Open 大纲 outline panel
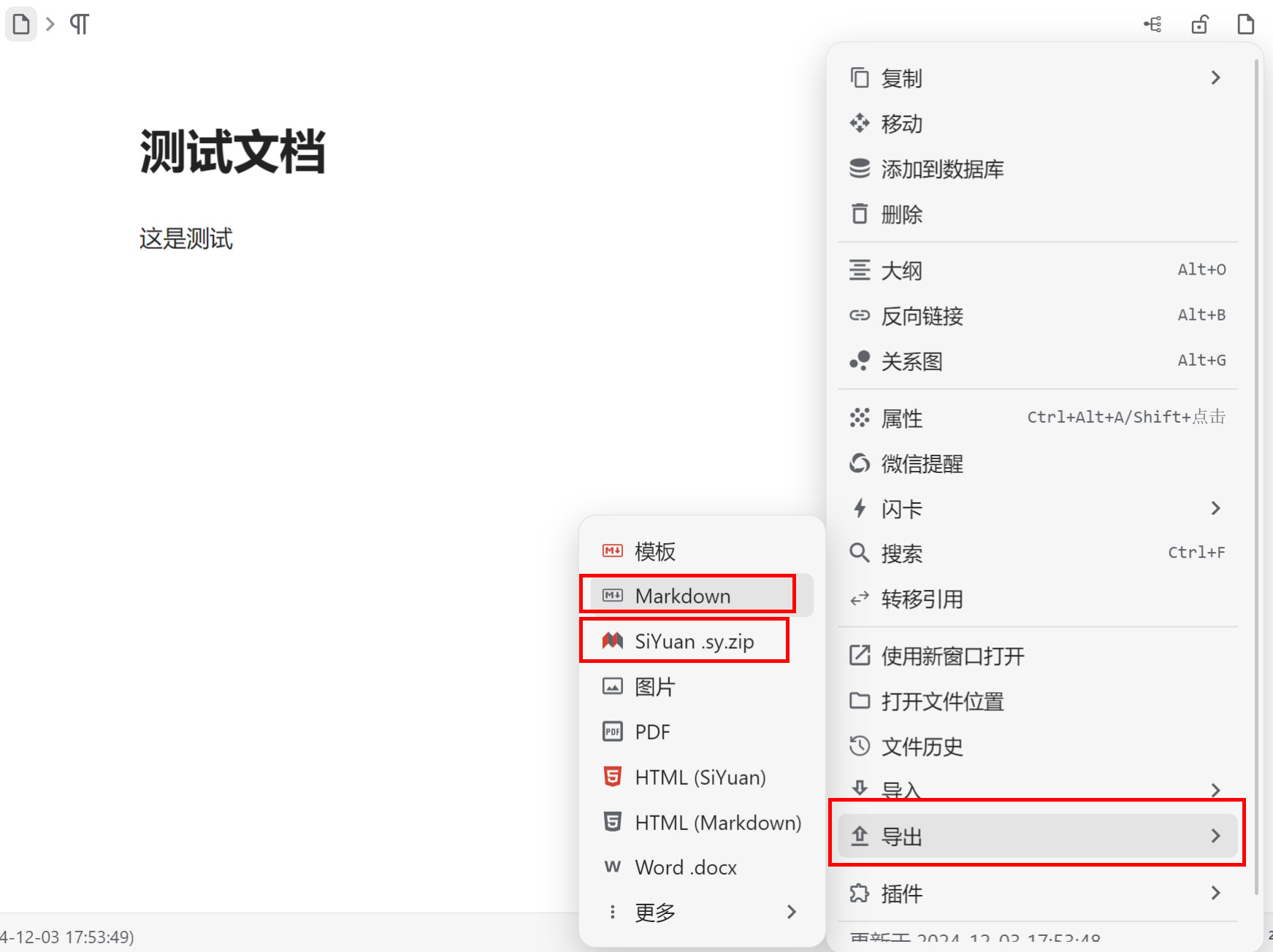The width and height of the screenshot is (1273, 952). [x=901, y=270]
